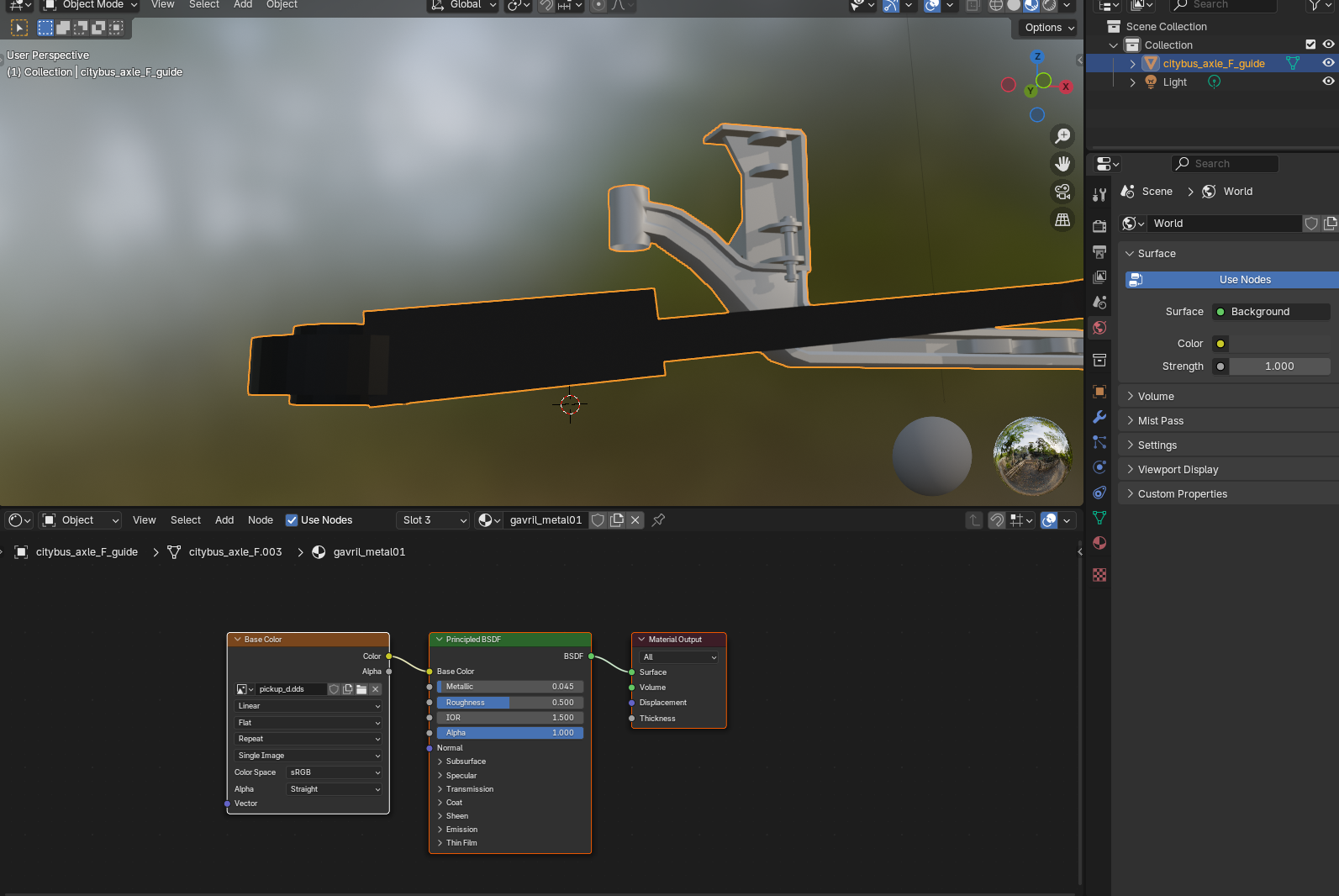Open the View Layer properties tab

tap(1099, 277)
